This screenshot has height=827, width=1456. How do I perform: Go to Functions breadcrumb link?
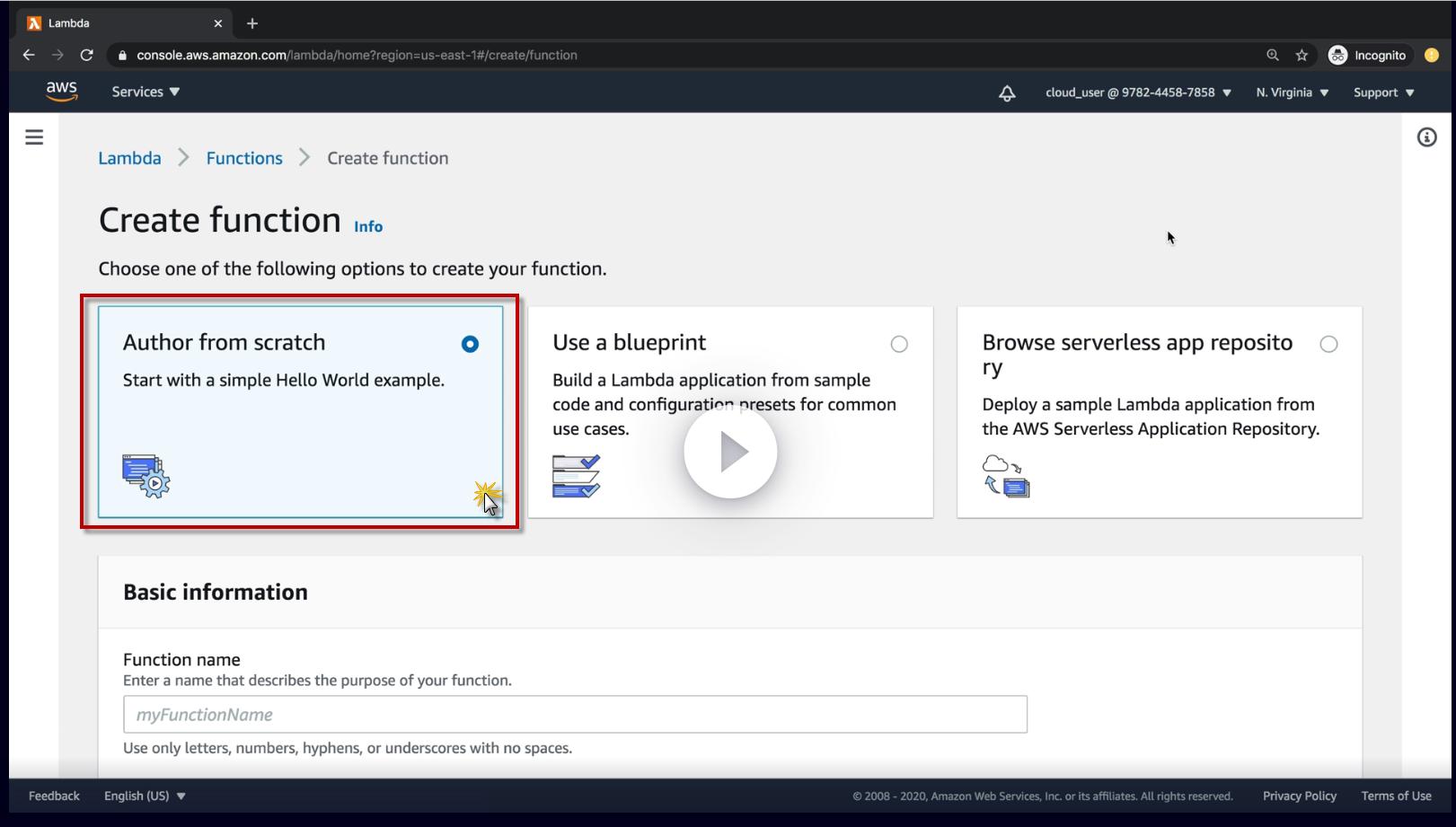tap(244, 158)
